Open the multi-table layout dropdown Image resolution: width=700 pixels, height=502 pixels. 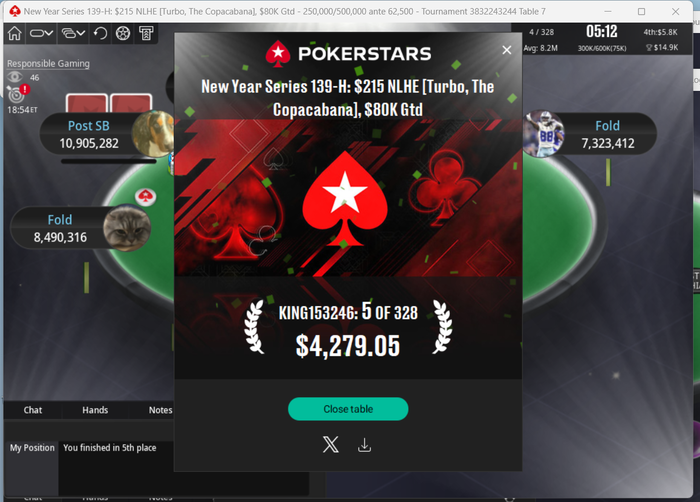pyautogui.click(x=73, y=33)
